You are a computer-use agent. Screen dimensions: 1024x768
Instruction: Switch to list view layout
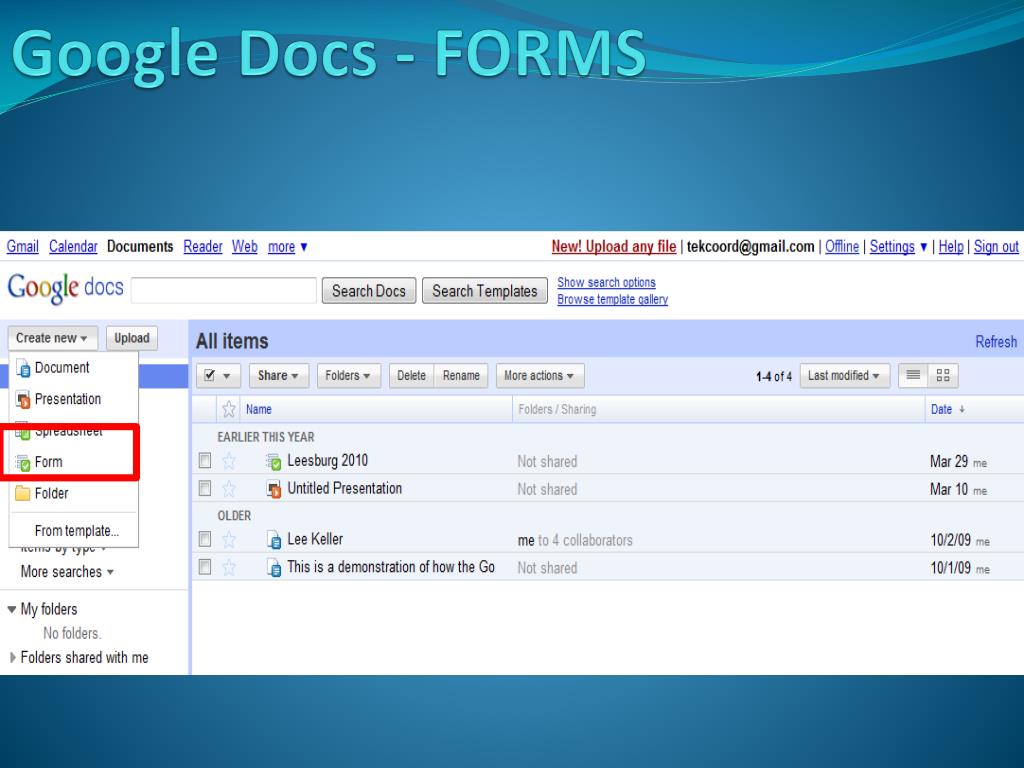(x=913, y=376)
